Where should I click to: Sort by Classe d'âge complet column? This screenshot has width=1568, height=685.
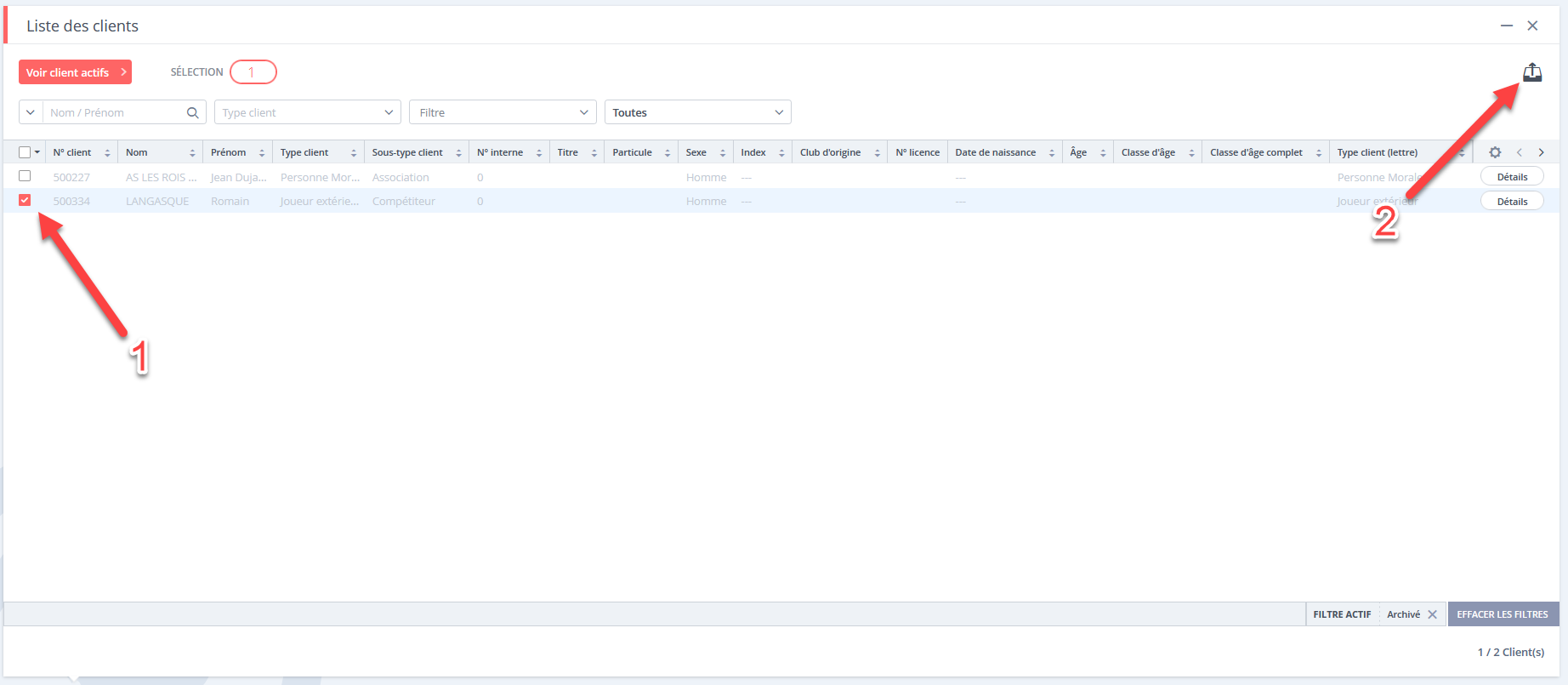[x=1319, y=153]
